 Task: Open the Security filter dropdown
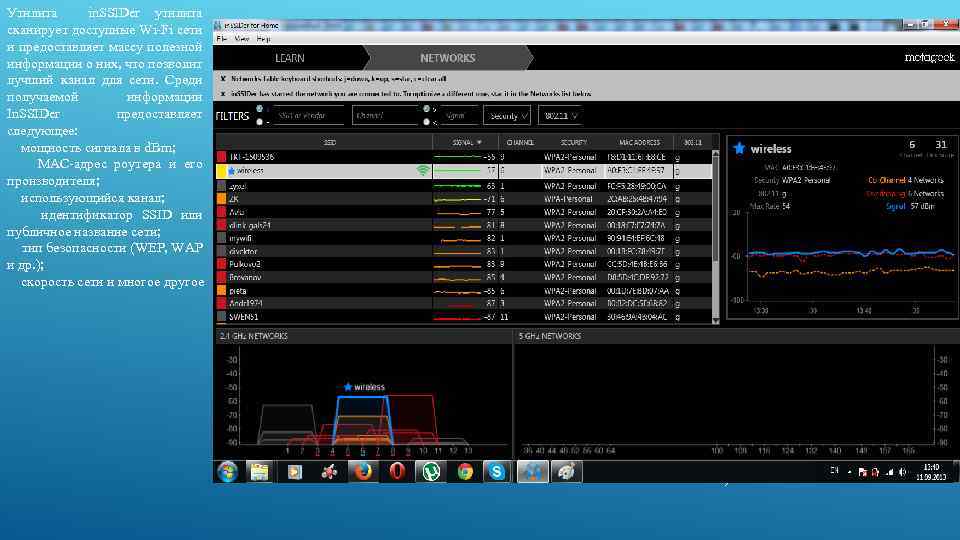(507, 115)
